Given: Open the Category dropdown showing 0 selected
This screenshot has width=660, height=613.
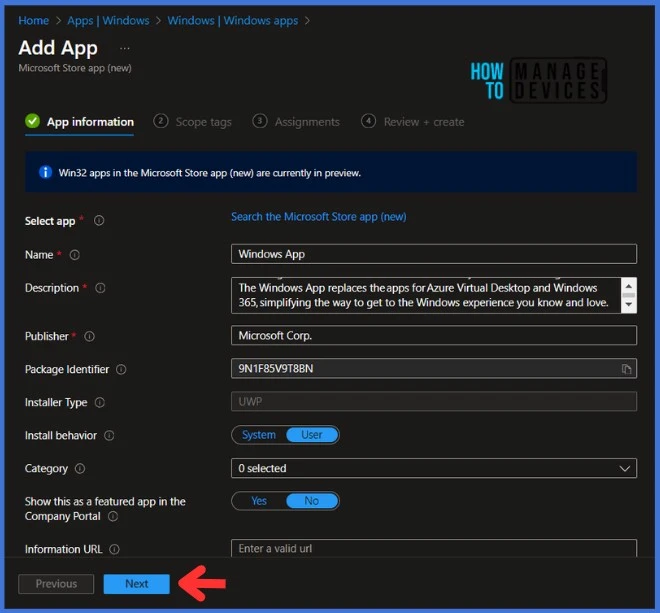Looking at the screenshot, I should click(434, 468).
